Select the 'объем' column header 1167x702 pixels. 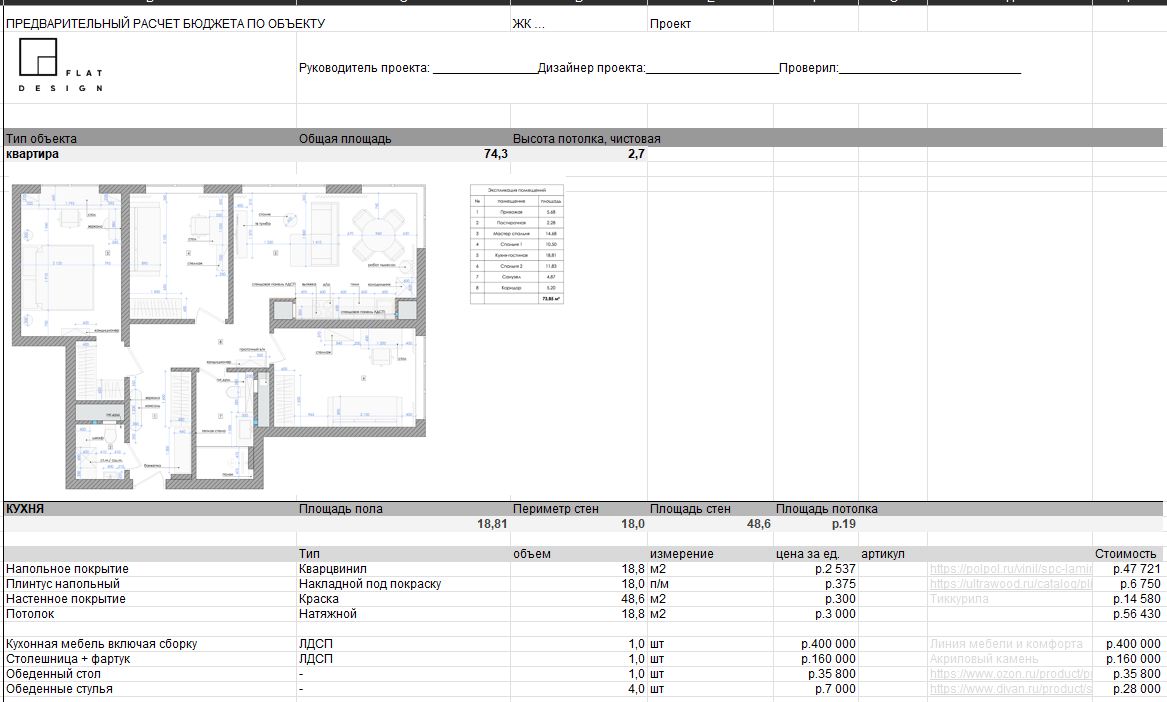click(x=531, y=554)
